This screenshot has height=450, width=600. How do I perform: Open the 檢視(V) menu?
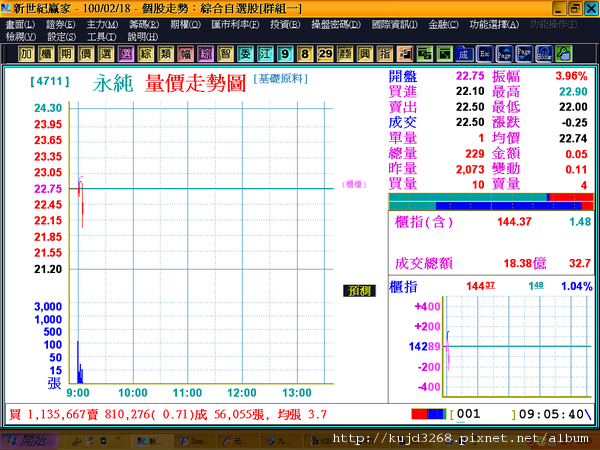click(x=21, y=37)
